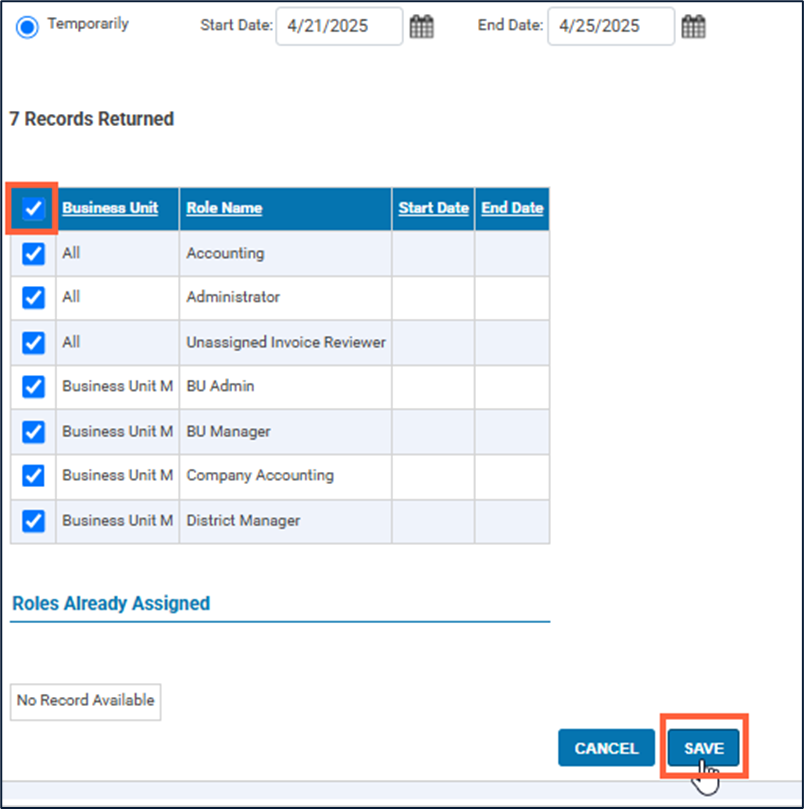The image size is (804, 809).
Task: Toggle the select-all header checkbox
Action: click(x=34, y=208)
